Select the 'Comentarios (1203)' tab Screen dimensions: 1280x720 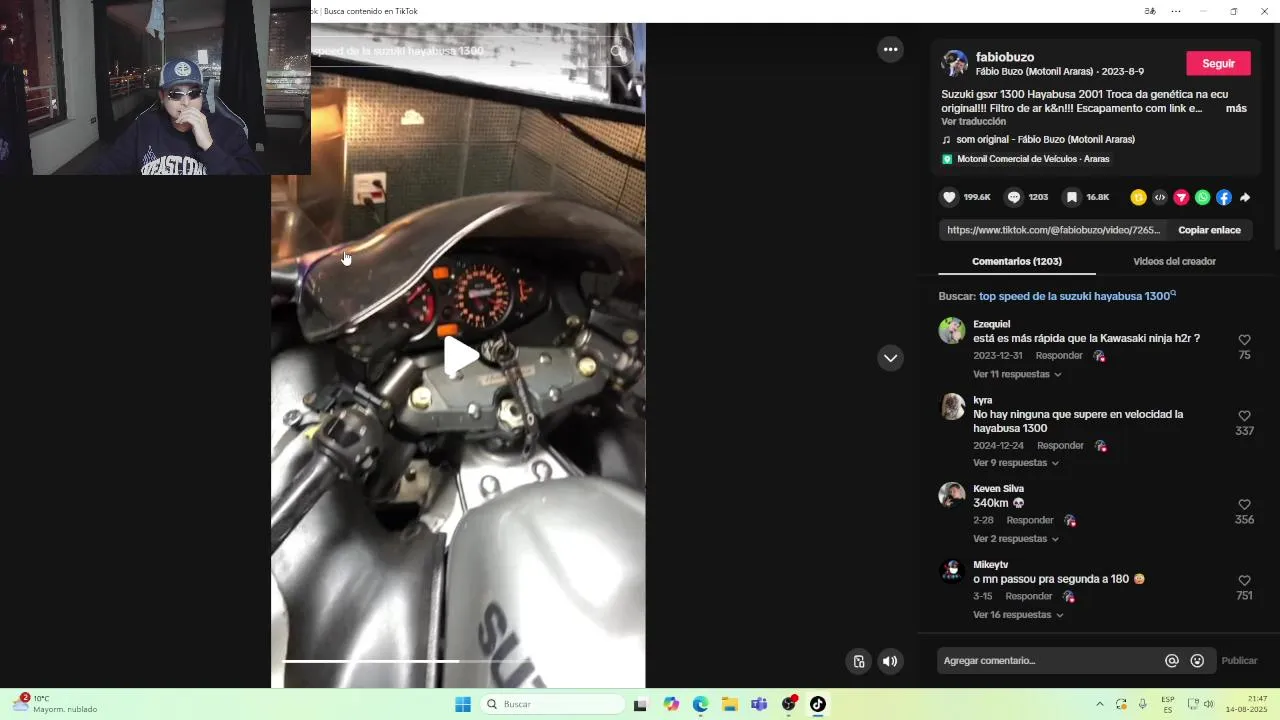1017,261
